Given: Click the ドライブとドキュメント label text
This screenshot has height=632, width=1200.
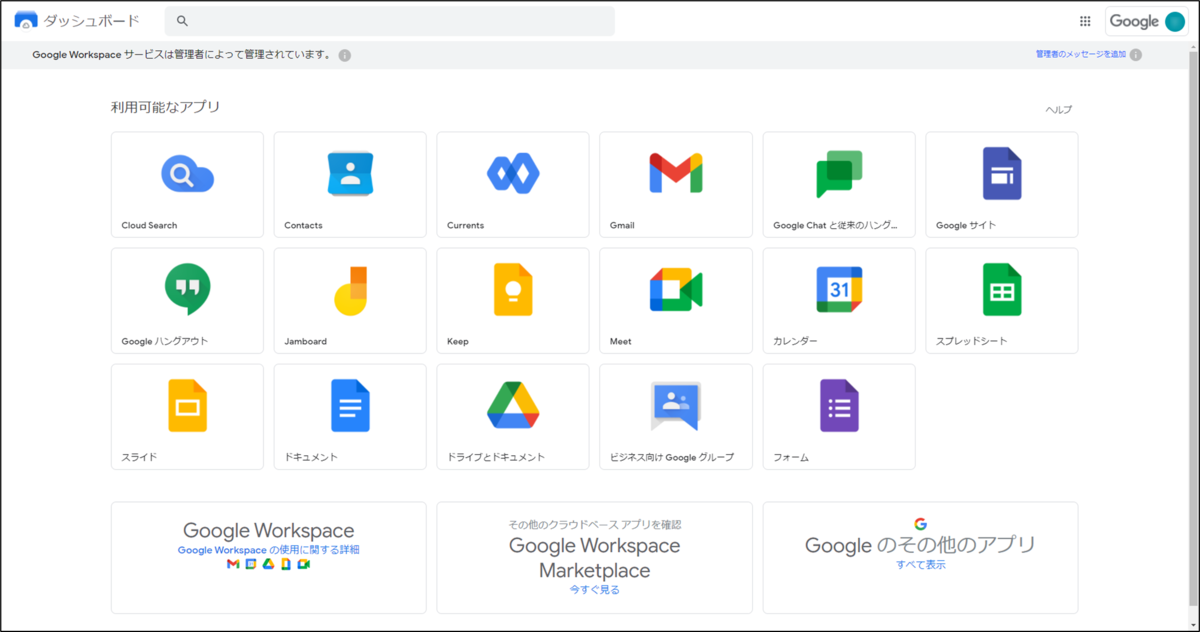Looking at the screenshot, I should (x=496, y=457).
